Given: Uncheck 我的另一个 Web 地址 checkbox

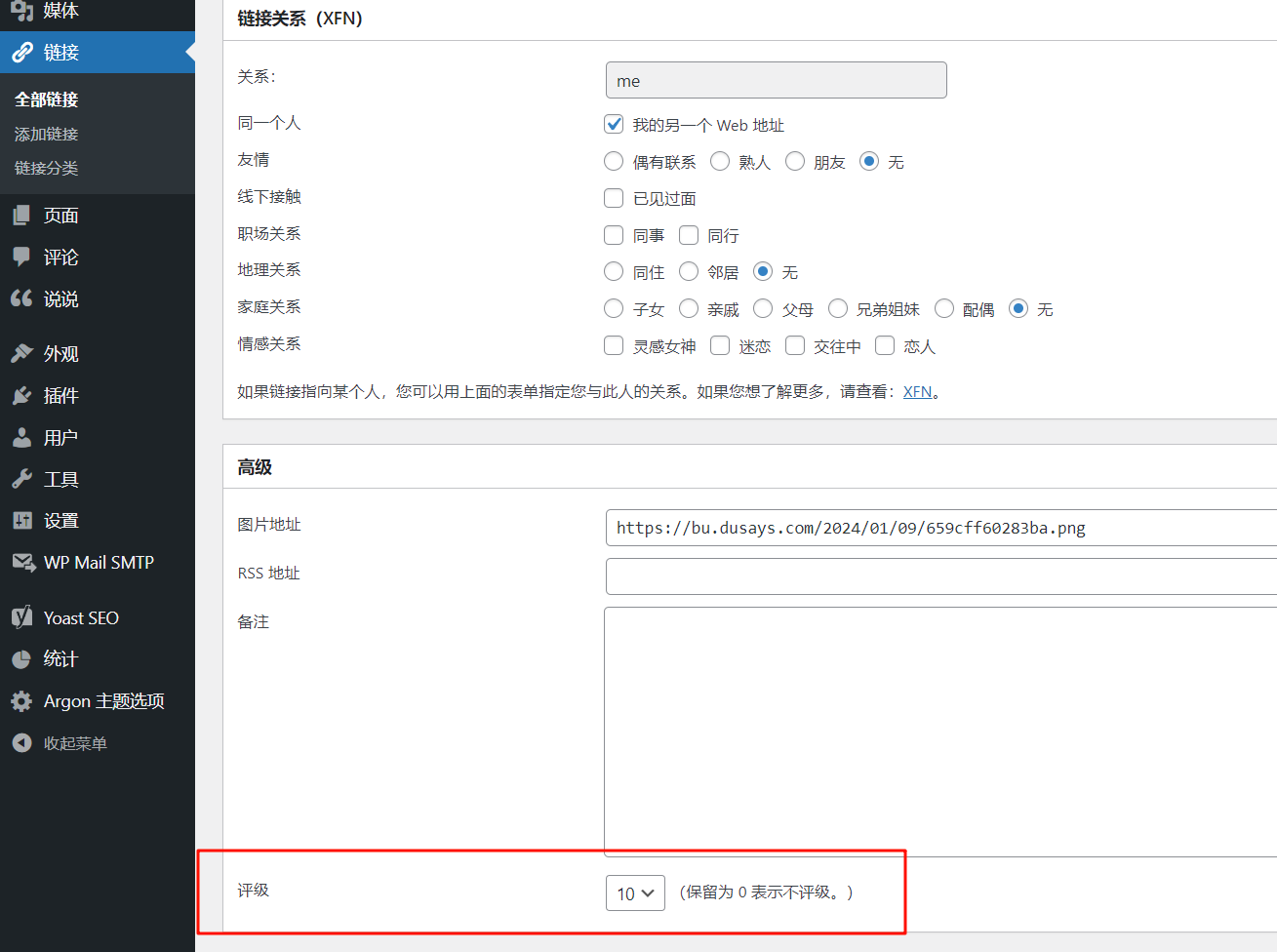Looking at the screenshot, I should click(x=614, y=124).
